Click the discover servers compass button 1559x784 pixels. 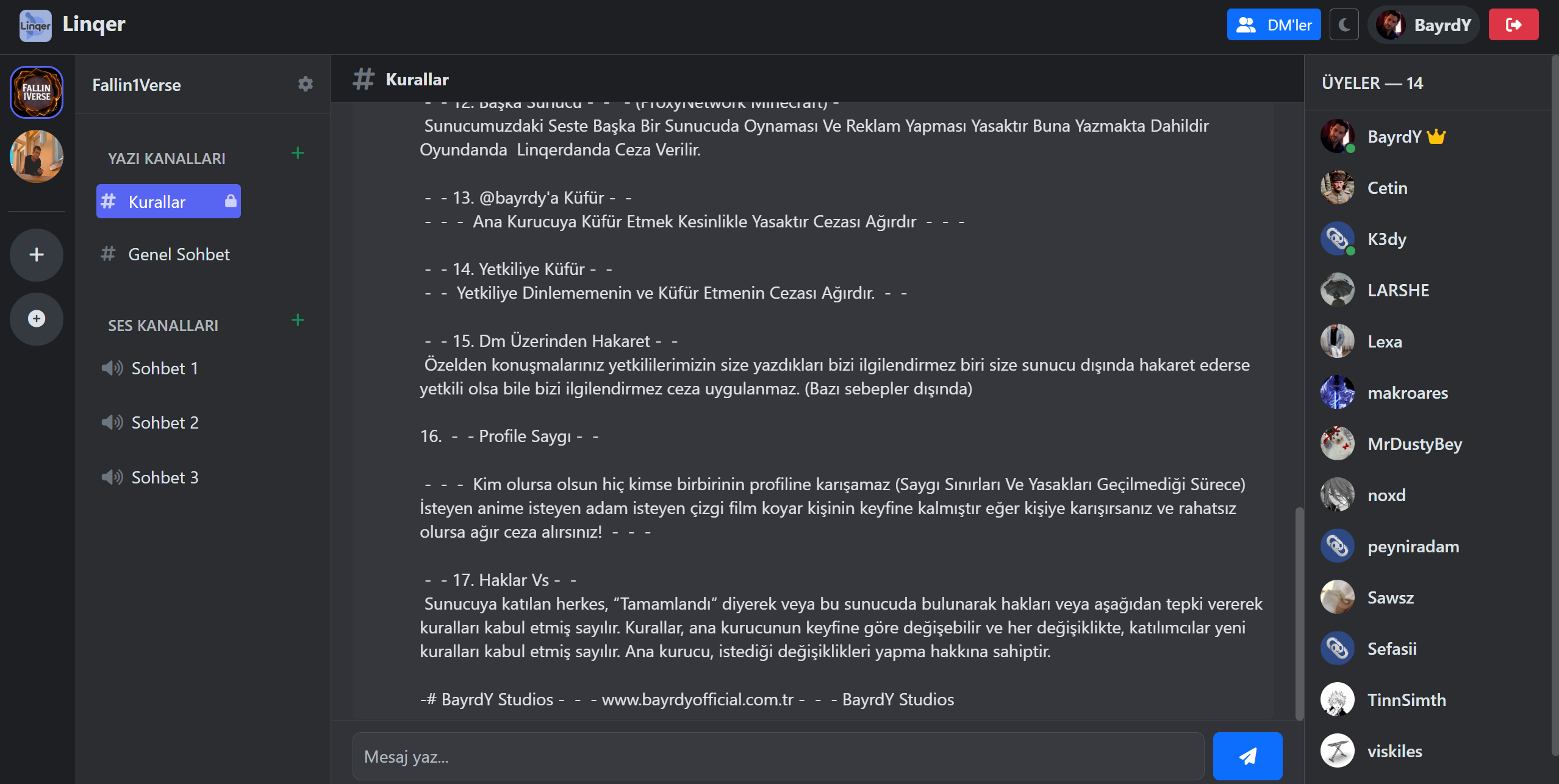click(37, 319)
